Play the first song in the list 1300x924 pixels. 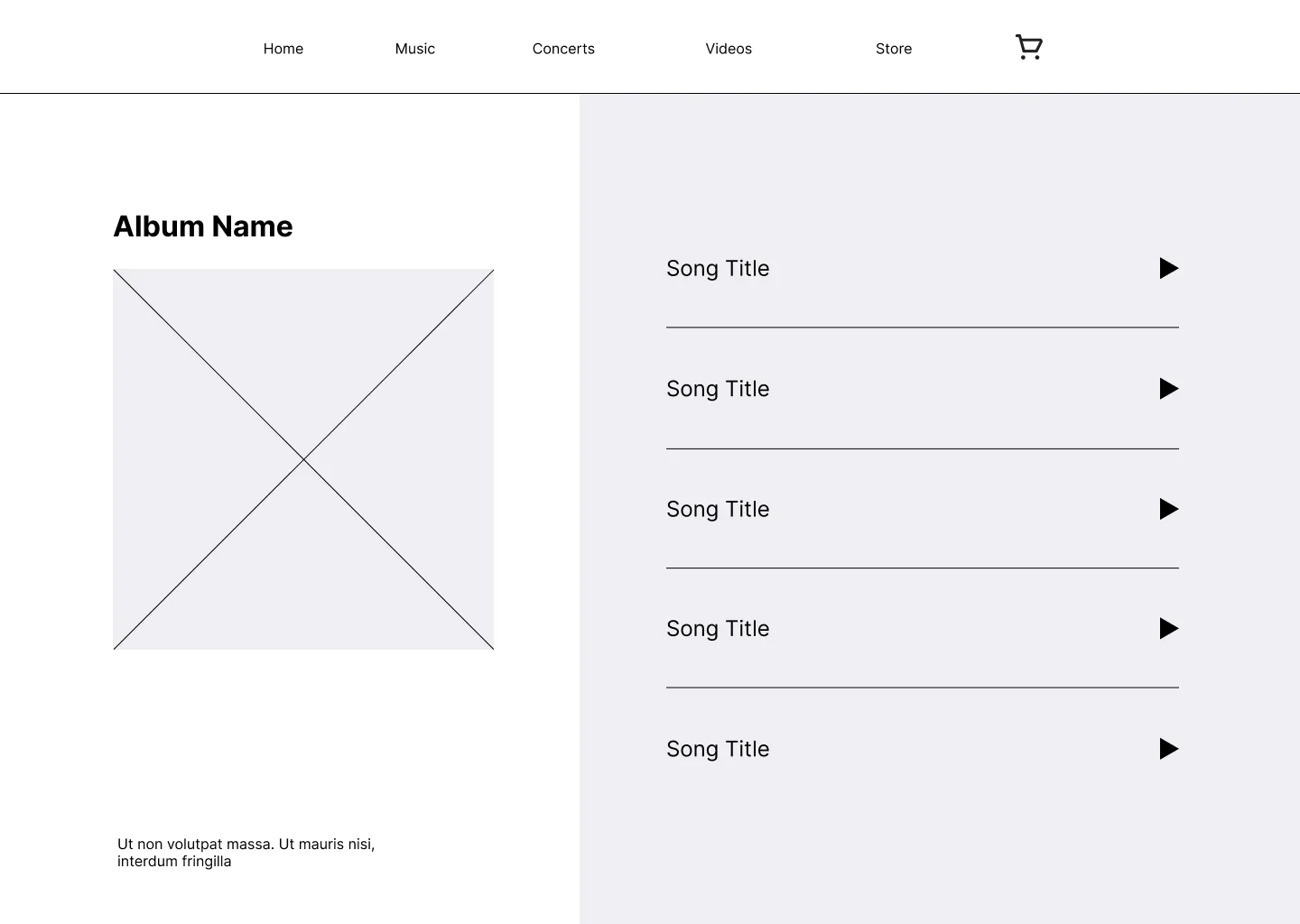[x=1168, y=268]
